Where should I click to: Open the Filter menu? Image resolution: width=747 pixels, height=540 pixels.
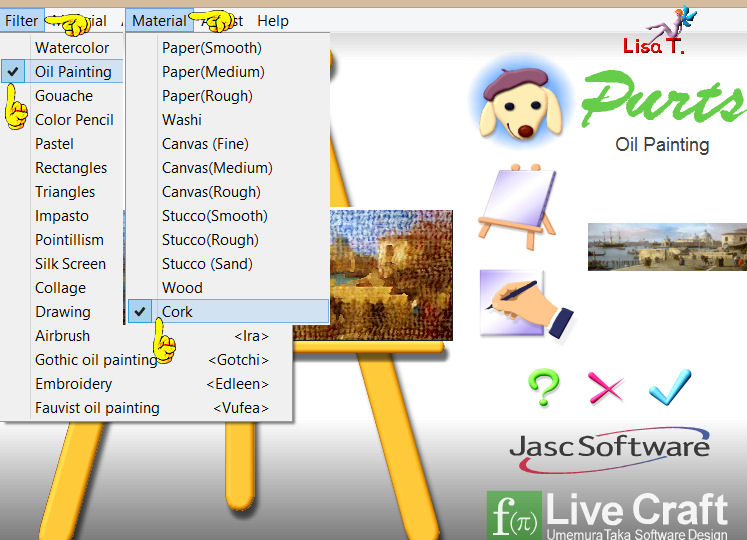coord(22,21)
